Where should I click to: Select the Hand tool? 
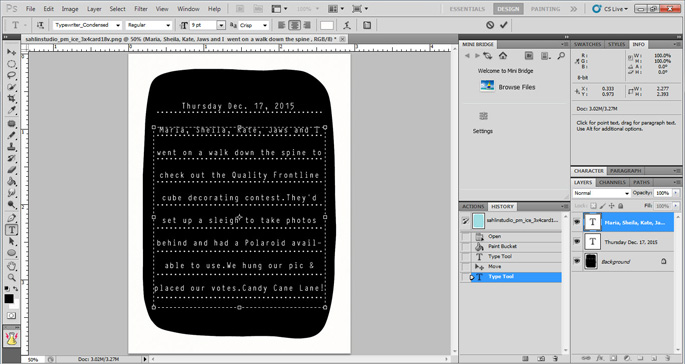[x=11, y=265]
